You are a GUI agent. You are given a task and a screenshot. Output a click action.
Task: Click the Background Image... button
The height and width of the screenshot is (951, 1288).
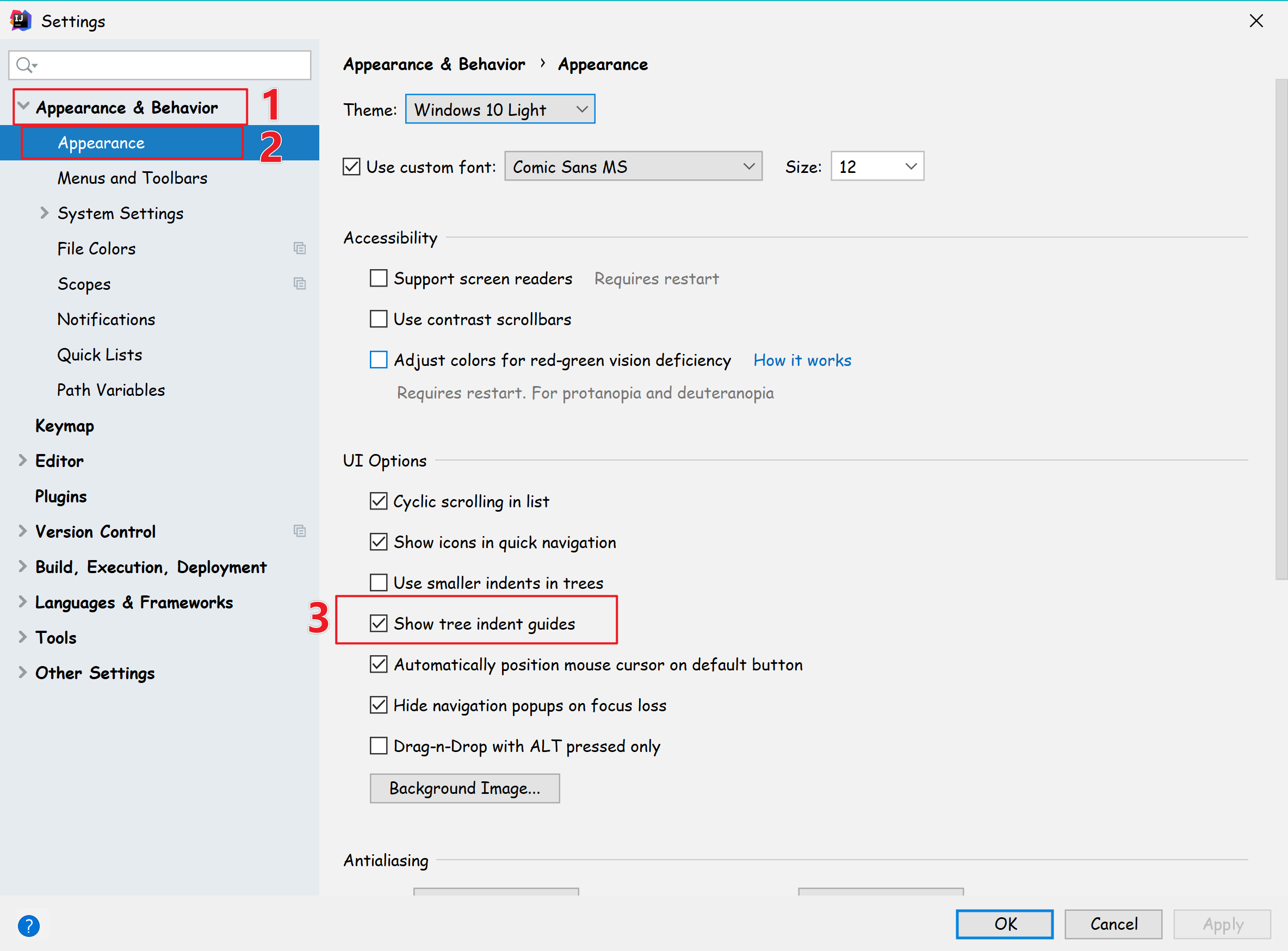(464, 788)
